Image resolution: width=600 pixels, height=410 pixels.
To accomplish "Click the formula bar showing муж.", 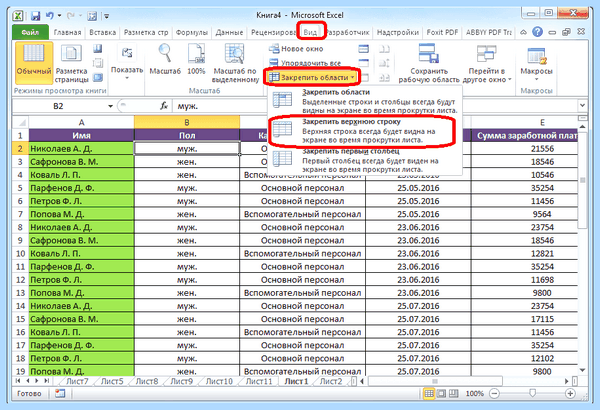I will [x=375, y=106].
